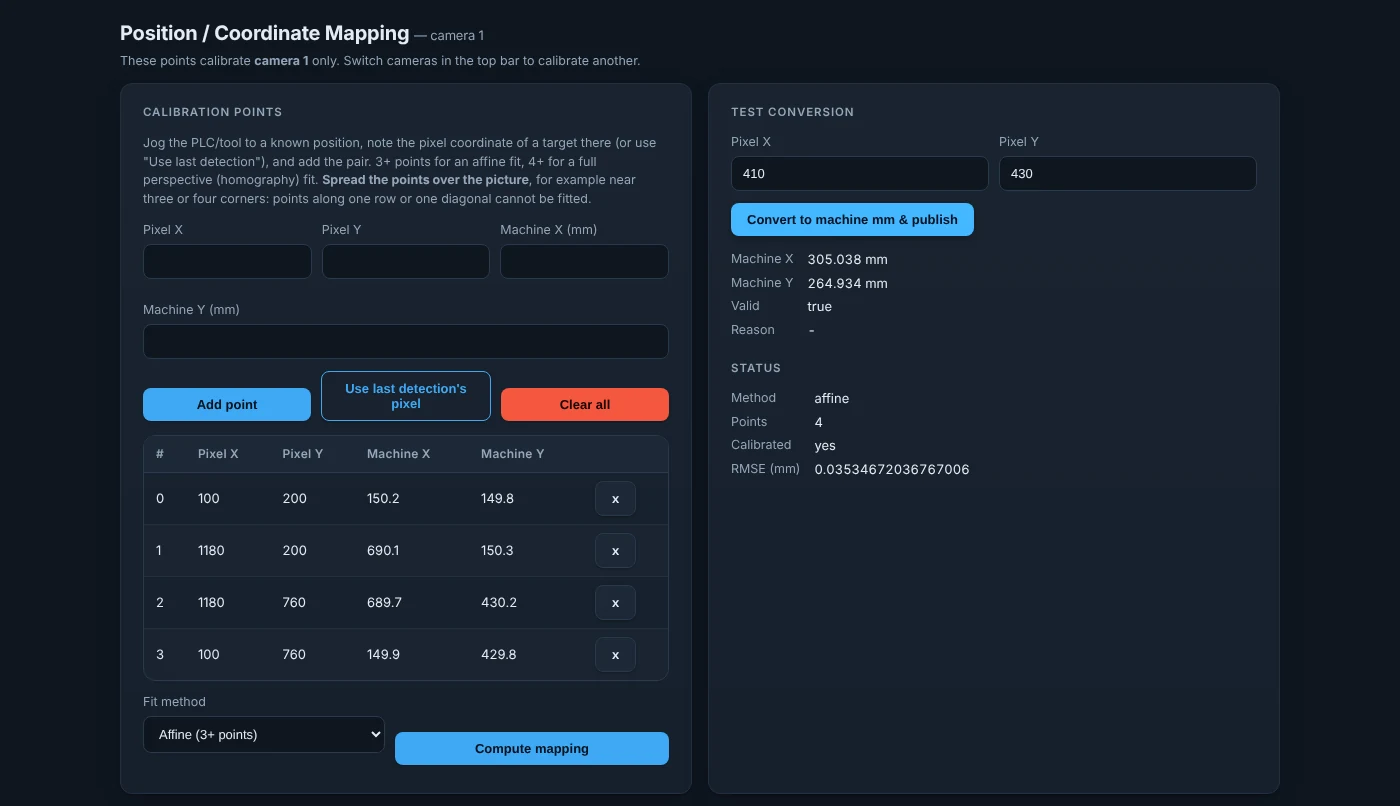Remove calibration point row 2
Image resolution: width=1400 pixels, height=806 pixels.
615,602
